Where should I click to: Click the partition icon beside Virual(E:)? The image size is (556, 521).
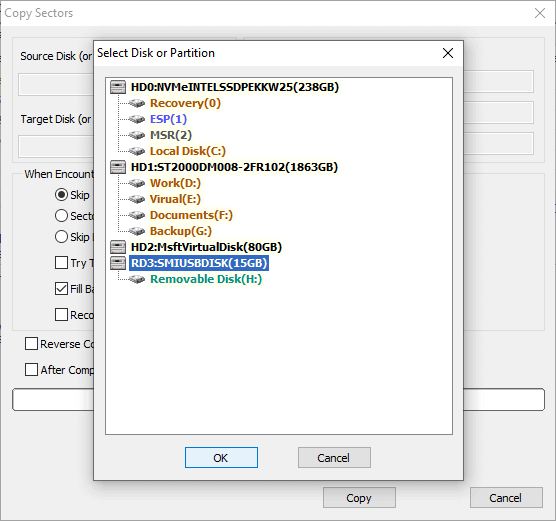137,199
